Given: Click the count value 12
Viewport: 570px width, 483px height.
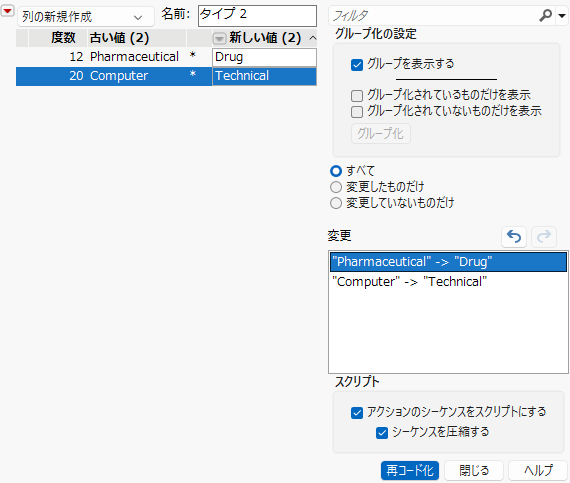Looking at the screenshot, I should point(76,57).
